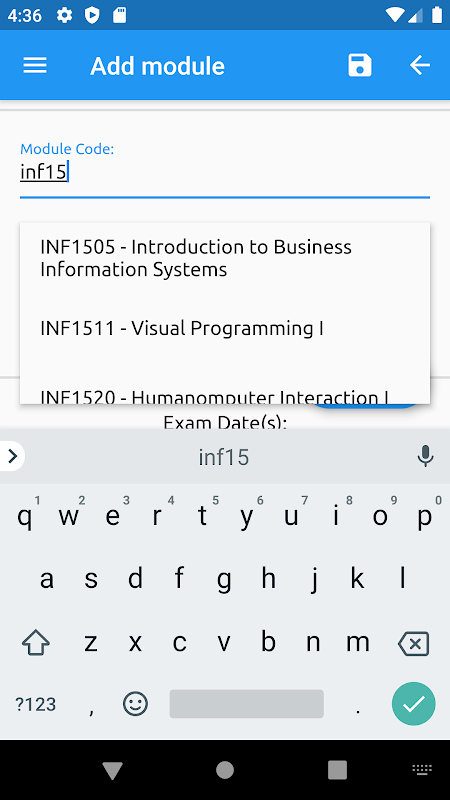The width and height of the screenshot is (450, 800).
Task: Tap the keyboard switcher icon in nav bar
Action: 421,769
